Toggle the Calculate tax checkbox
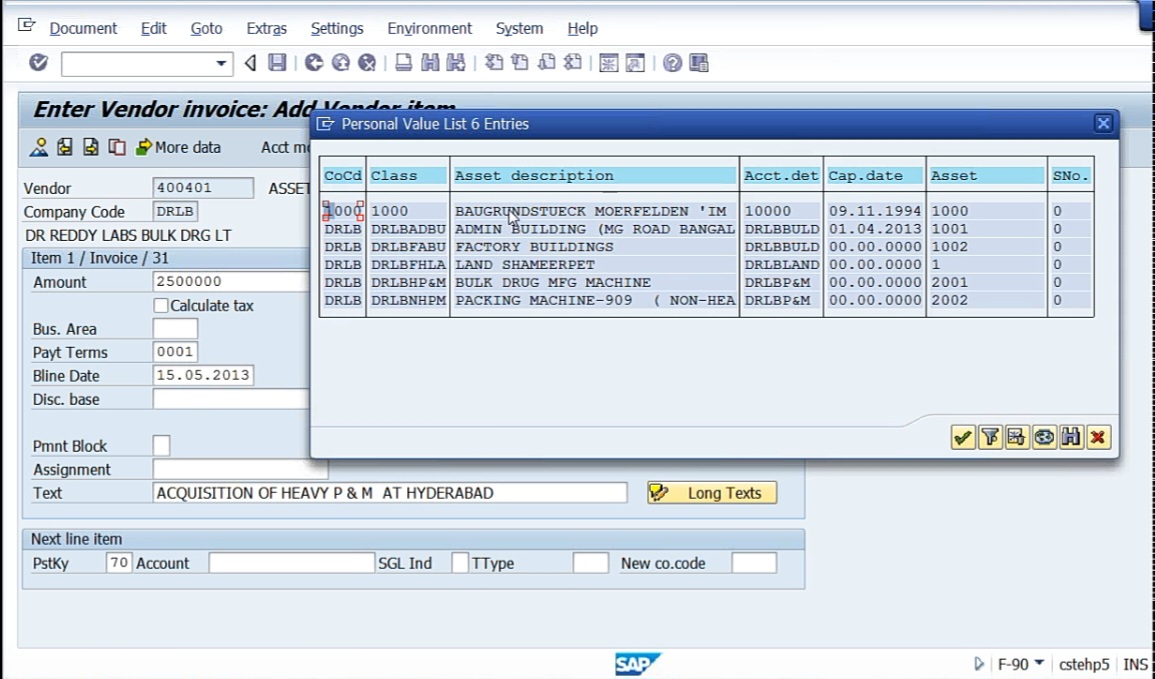Viewport: 1155px width, 679px height. tap(161, 306)
